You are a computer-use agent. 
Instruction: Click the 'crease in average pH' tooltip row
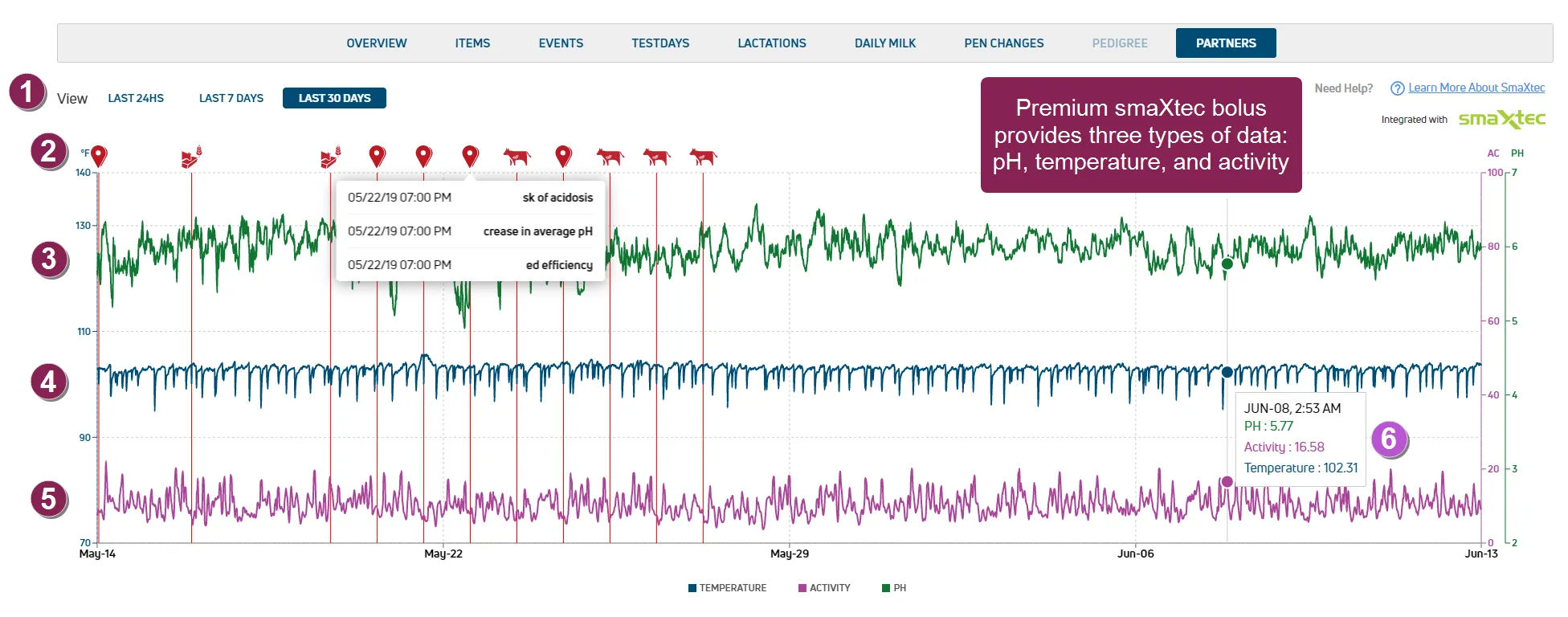(470, 231)
